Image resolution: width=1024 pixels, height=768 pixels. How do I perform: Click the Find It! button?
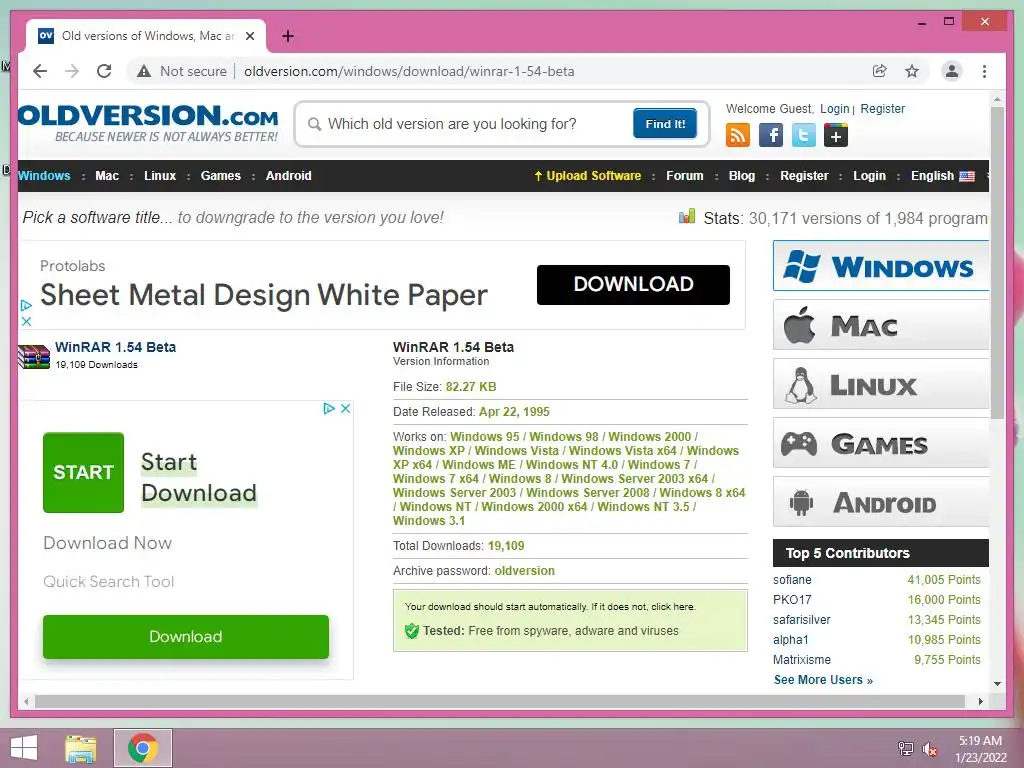[665, 123]
